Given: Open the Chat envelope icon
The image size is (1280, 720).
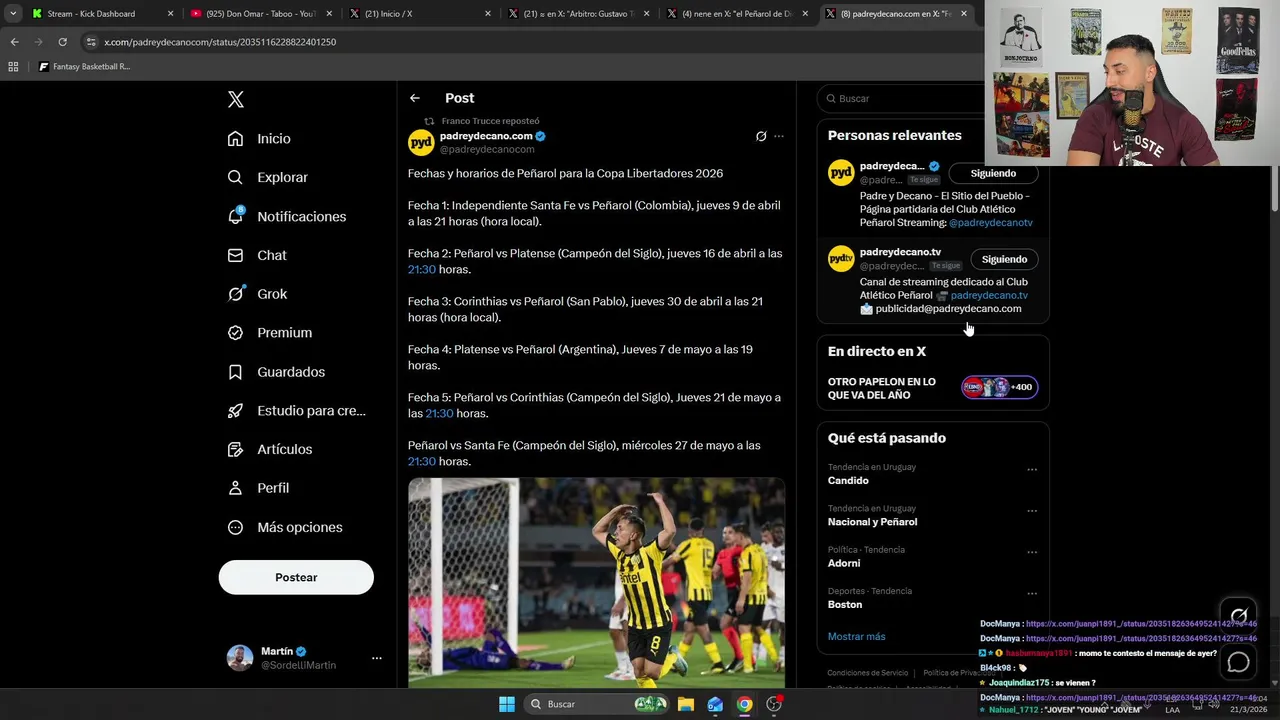Looking at the screenshot, I should [x=235, y=255].
